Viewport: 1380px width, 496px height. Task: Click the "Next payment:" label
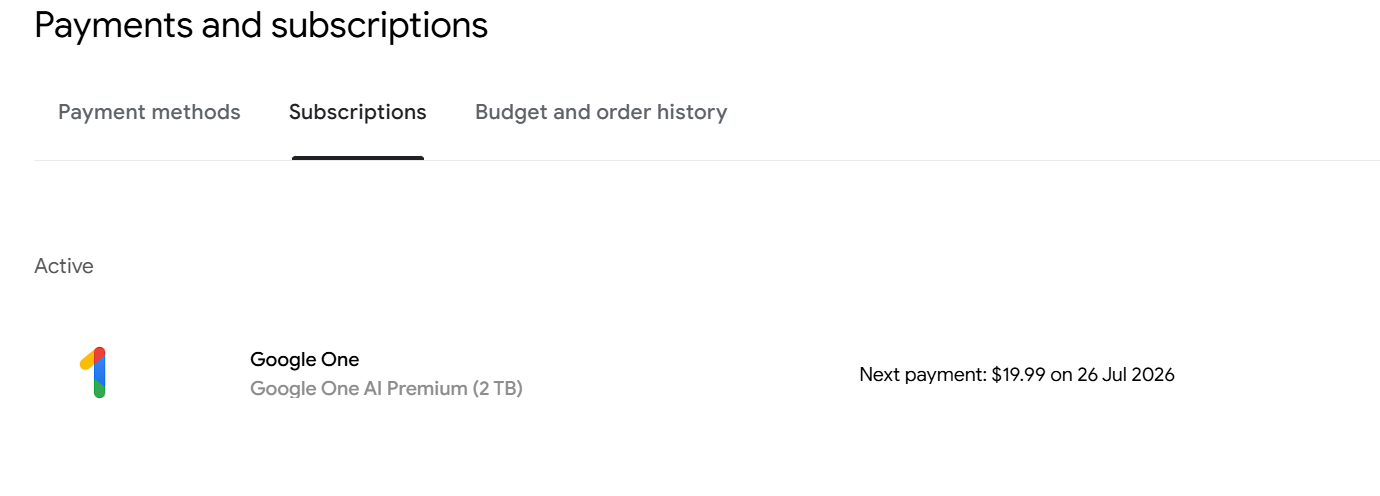pyautogui.click(x=922, y=375)
